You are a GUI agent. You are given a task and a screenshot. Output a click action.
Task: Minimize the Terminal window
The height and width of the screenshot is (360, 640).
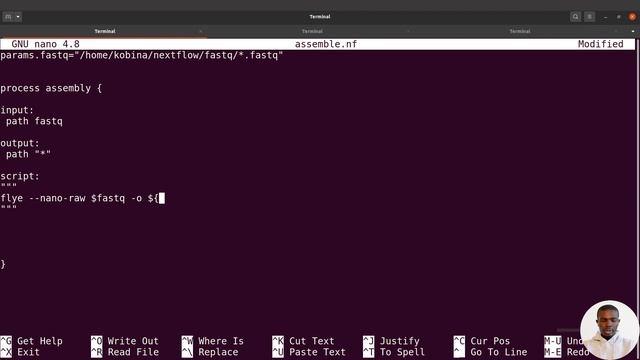605,17
